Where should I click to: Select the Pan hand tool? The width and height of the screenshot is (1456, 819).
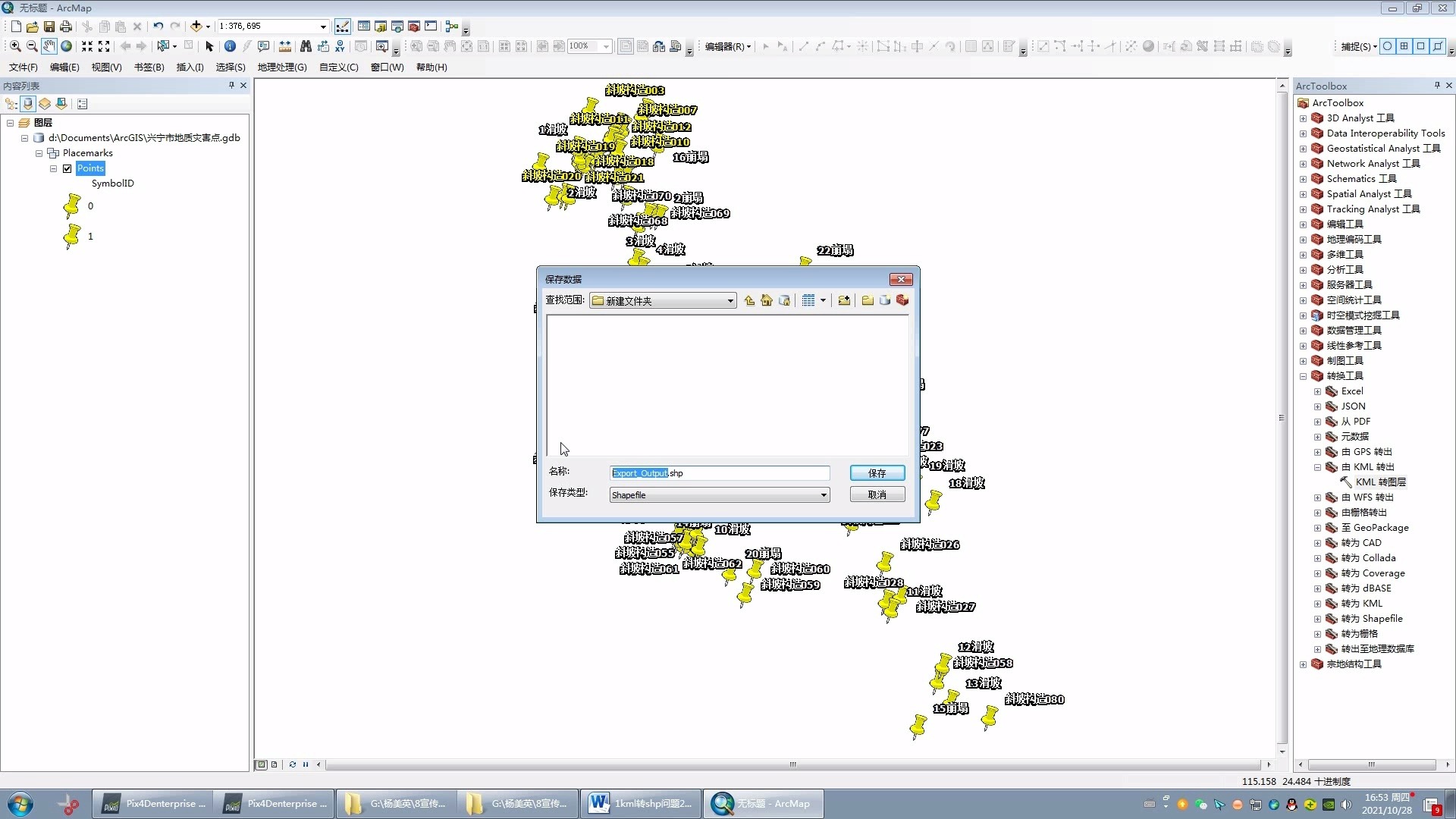click(x=49, y=46)
